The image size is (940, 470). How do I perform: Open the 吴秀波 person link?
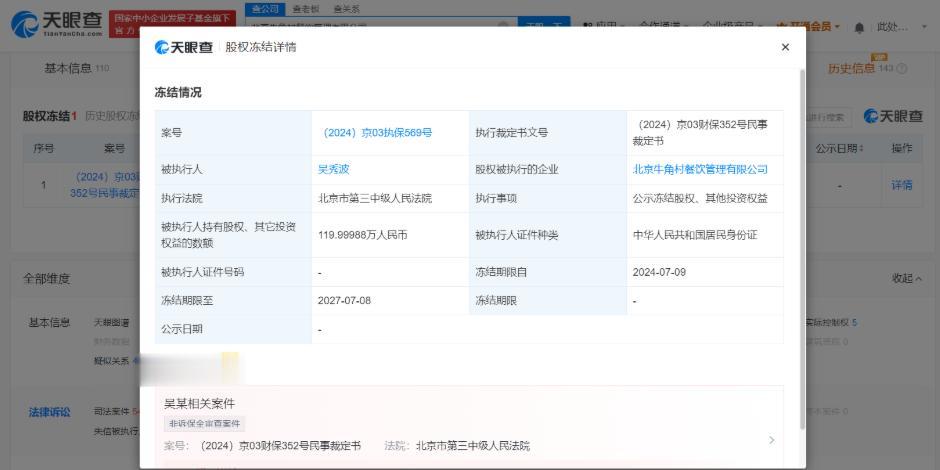[x=333, y=170]
